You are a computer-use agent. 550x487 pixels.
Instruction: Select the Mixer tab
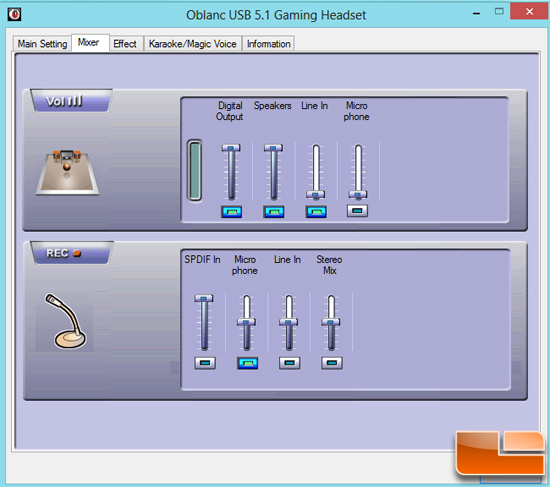[90, 42]
